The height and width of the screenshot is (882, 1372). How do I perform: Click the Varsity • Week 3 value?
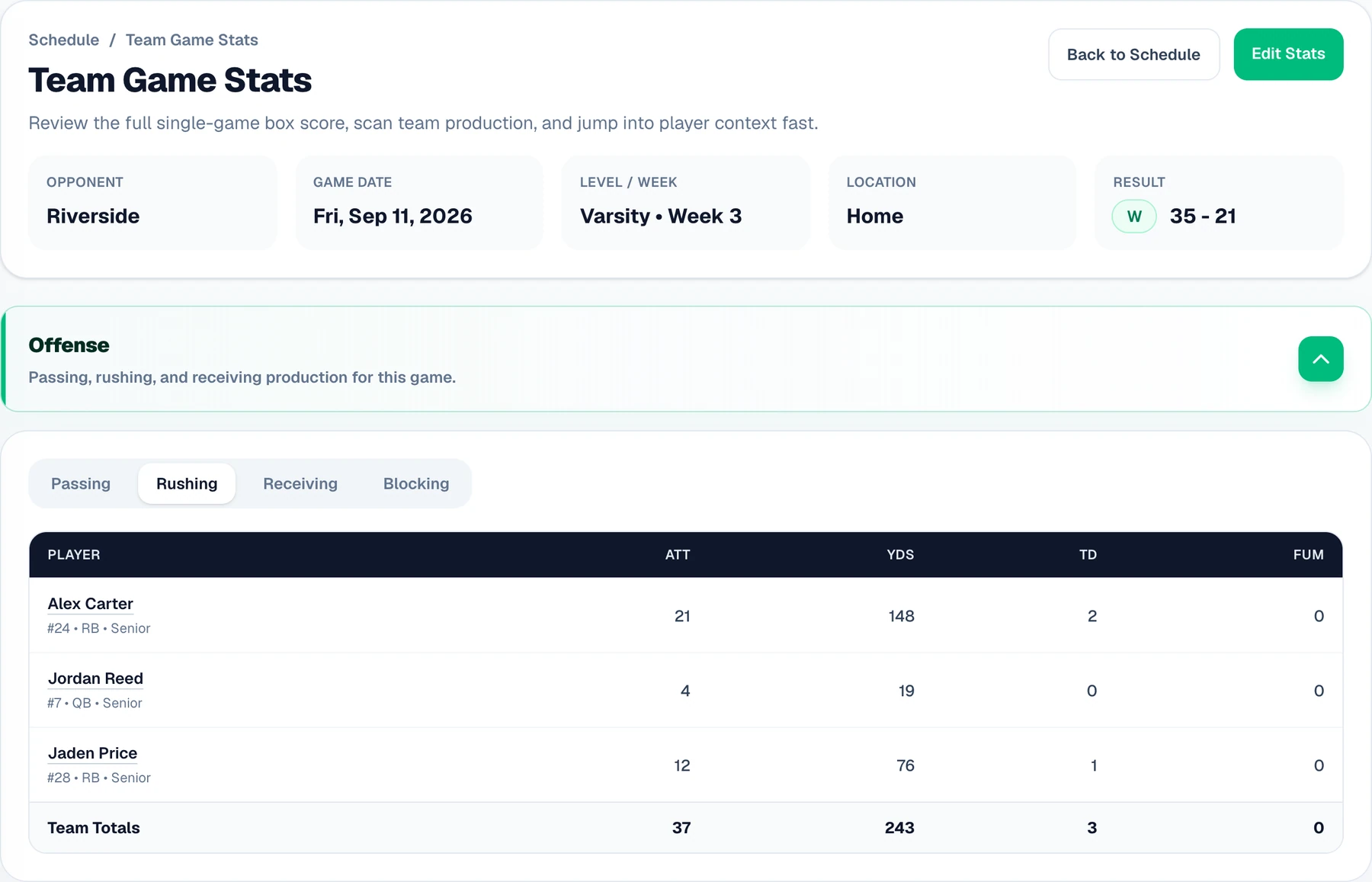(x=661, y=216)
